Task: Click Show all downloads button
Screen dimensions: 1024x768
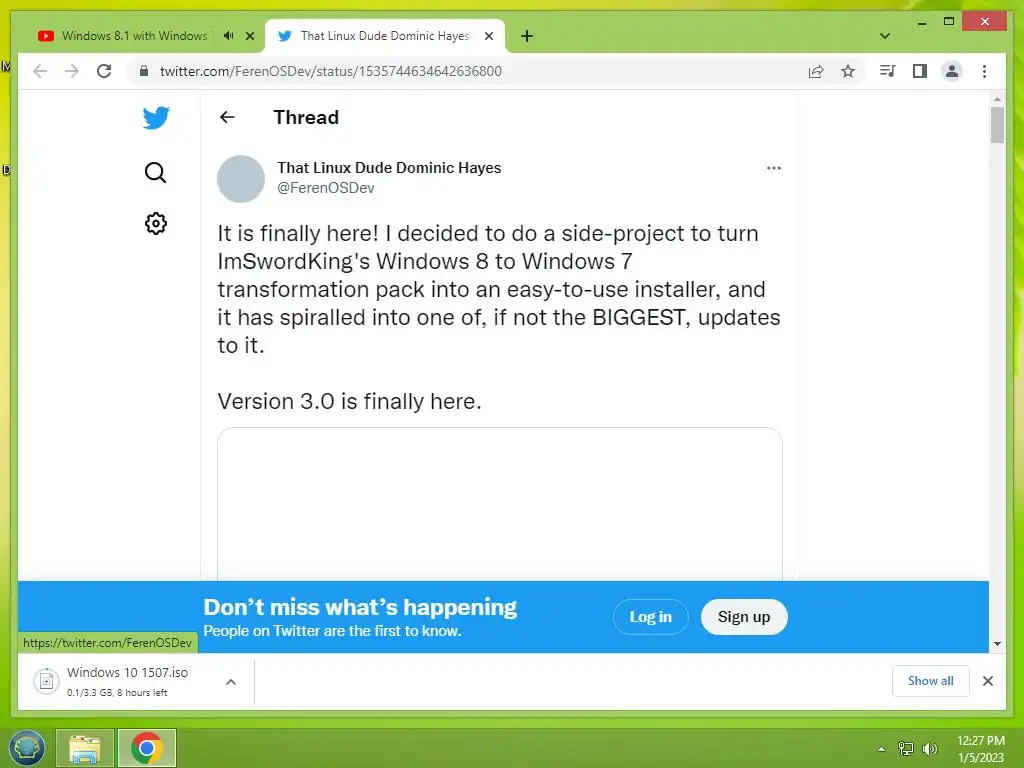Action: click(931, 680)
